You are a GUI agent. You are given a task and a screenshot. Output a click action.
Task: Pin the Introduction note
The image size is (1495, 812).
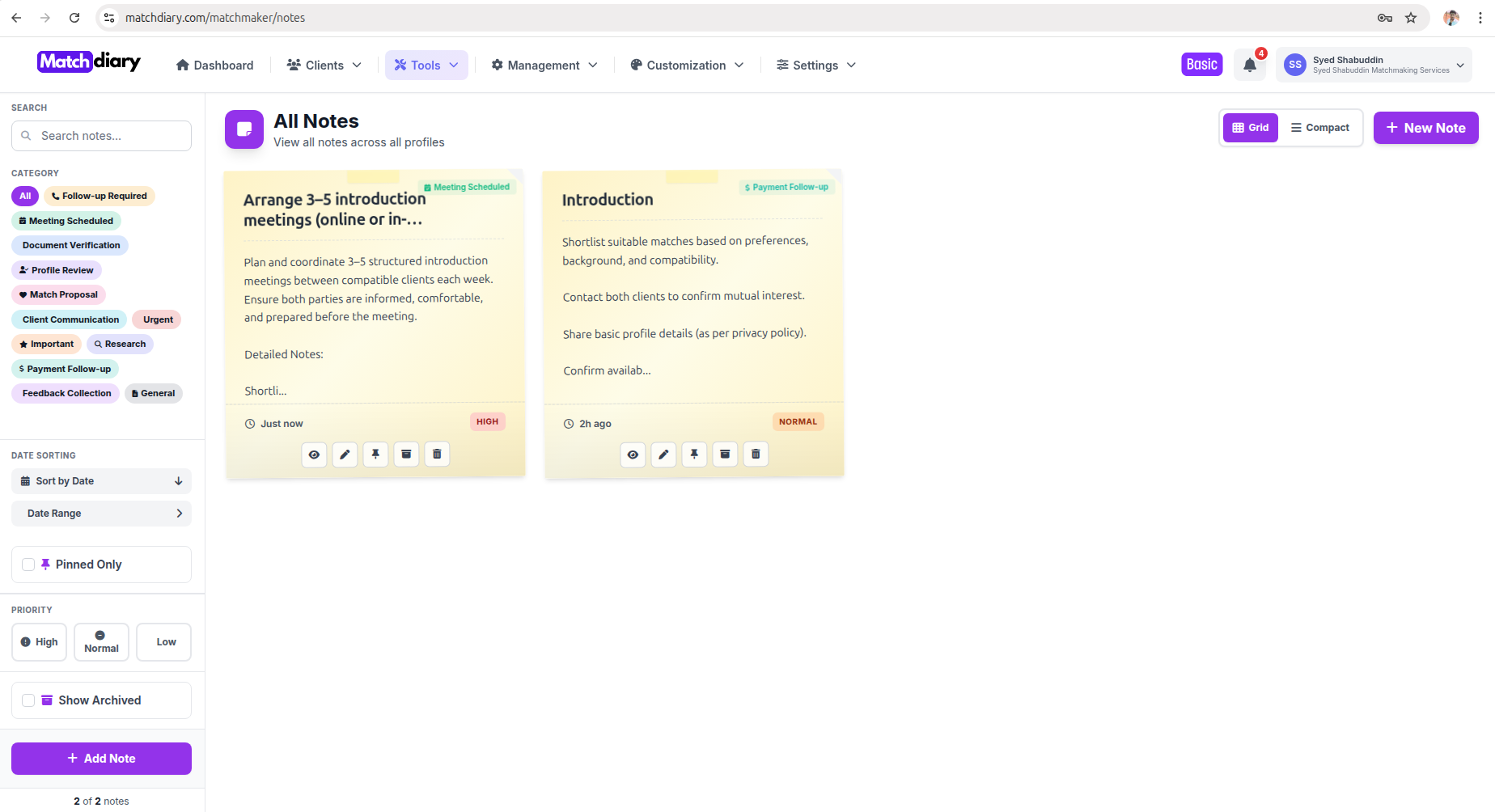694,455
